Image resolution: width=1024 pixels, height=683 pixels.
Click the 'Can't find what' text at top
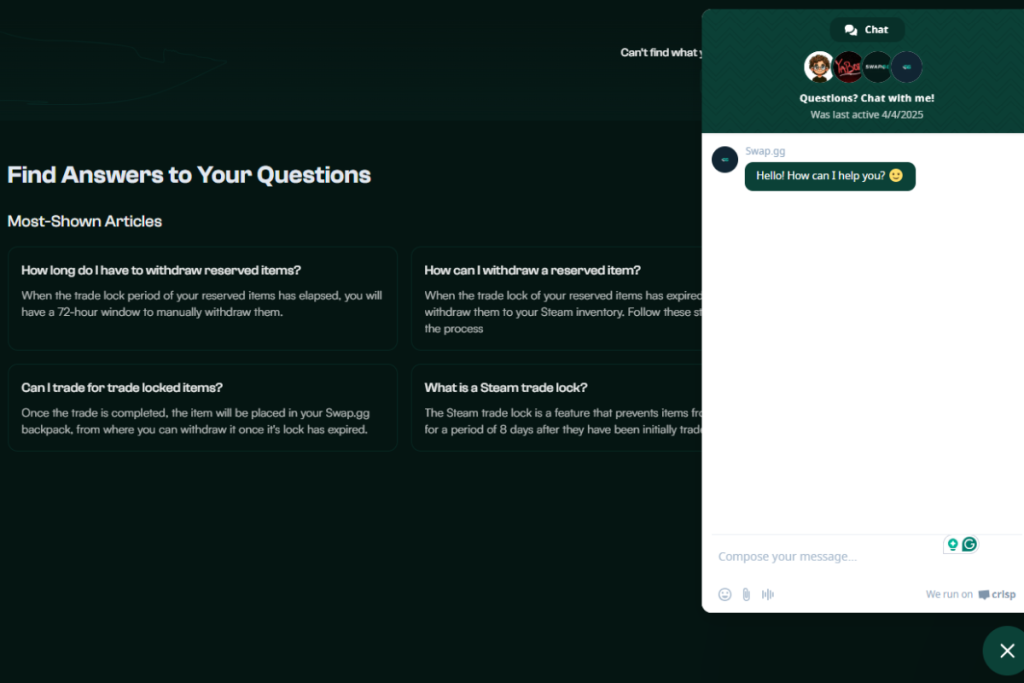[x=661, y=52]
